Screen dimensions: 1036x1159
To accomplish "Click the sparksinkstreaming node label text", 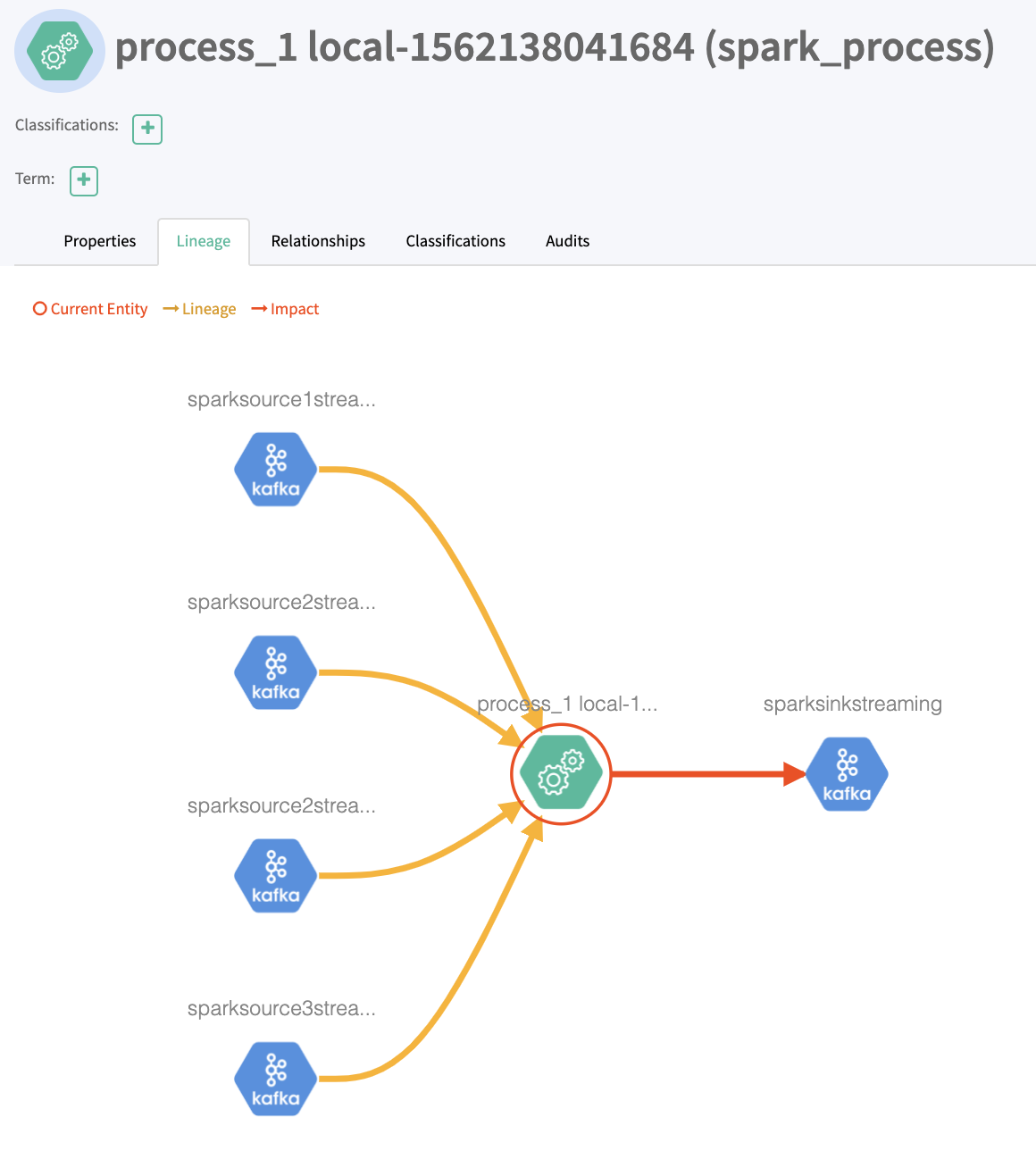I will click(852, 704).
